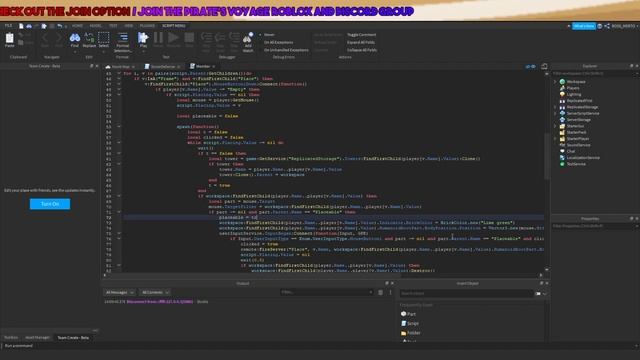Click Turn On button for Team Create
Viewport: 640px width, 360px height.
point(50,204)
